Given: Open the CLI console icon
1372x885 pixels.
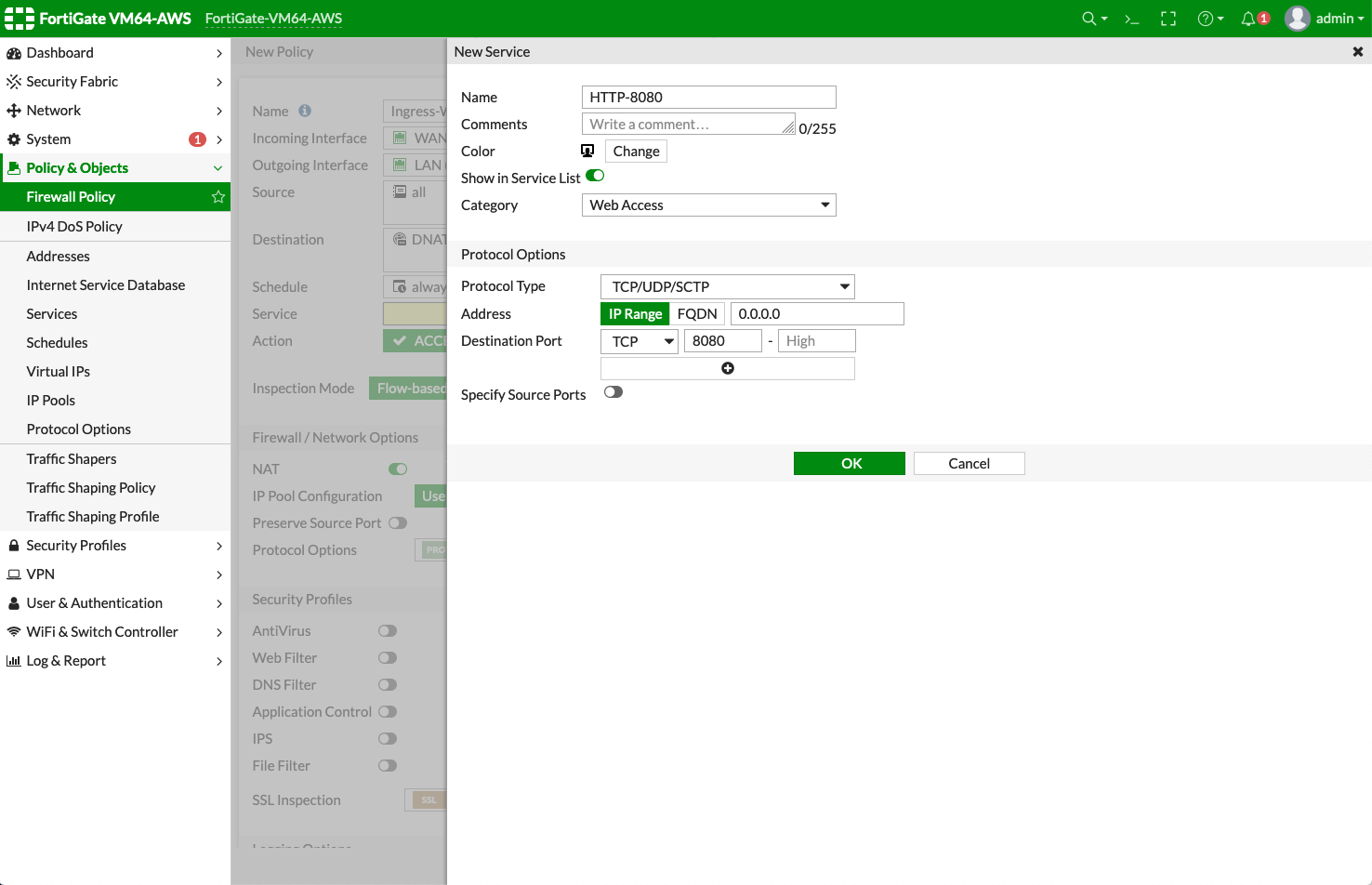Looking at the screenshot, I should (x=1130, y=18).
